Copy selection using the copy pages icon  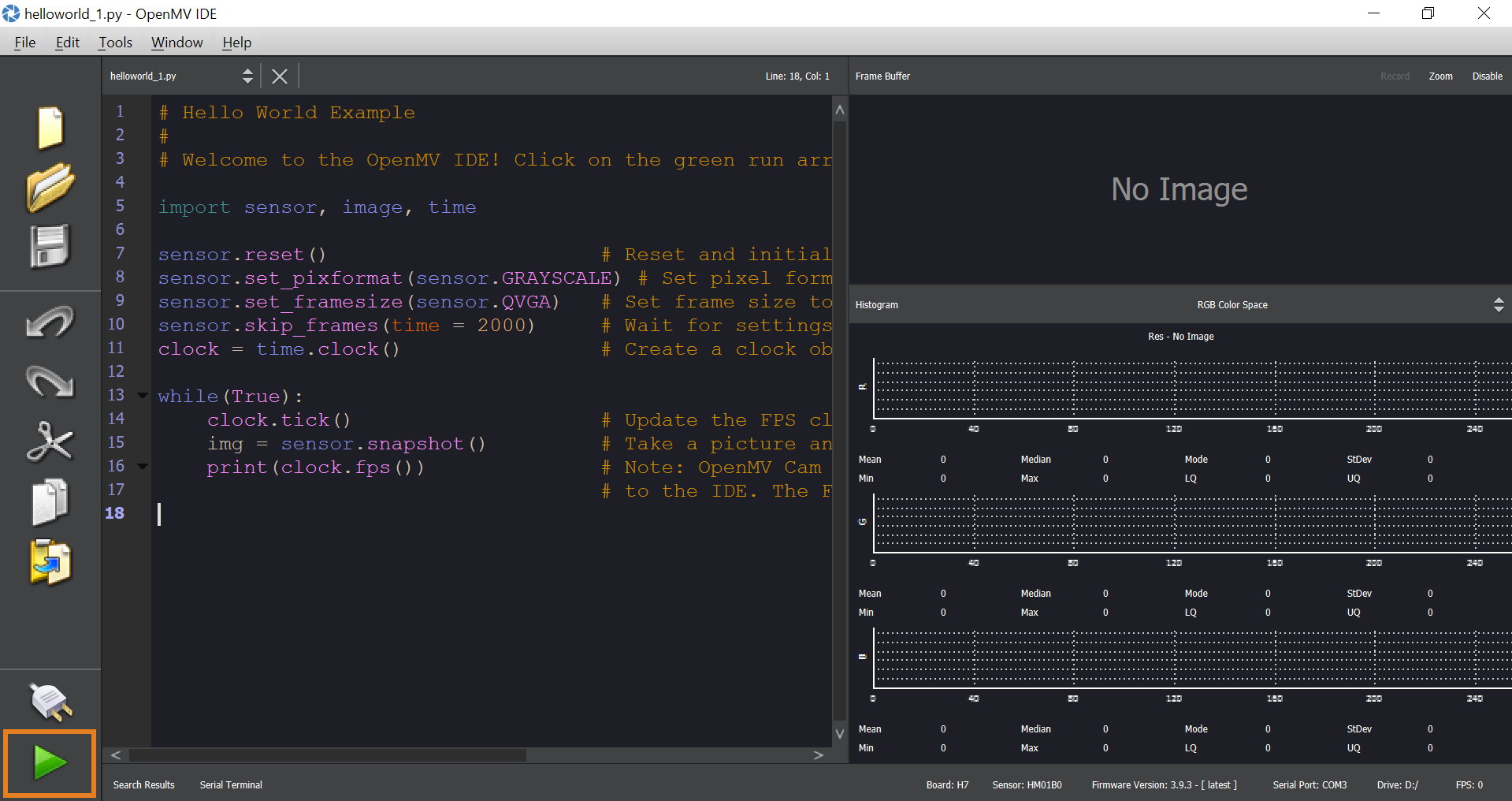coord(50,501)
